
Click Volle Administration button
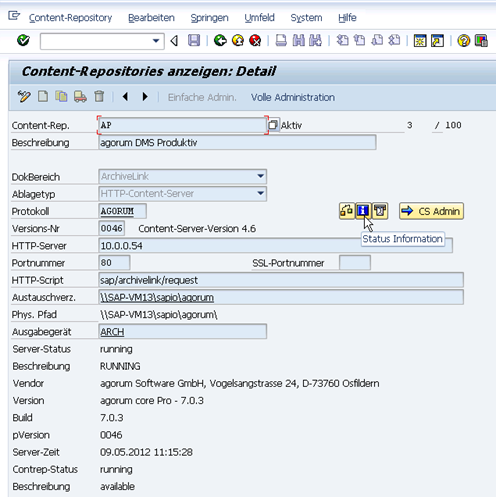pos(293,97)
